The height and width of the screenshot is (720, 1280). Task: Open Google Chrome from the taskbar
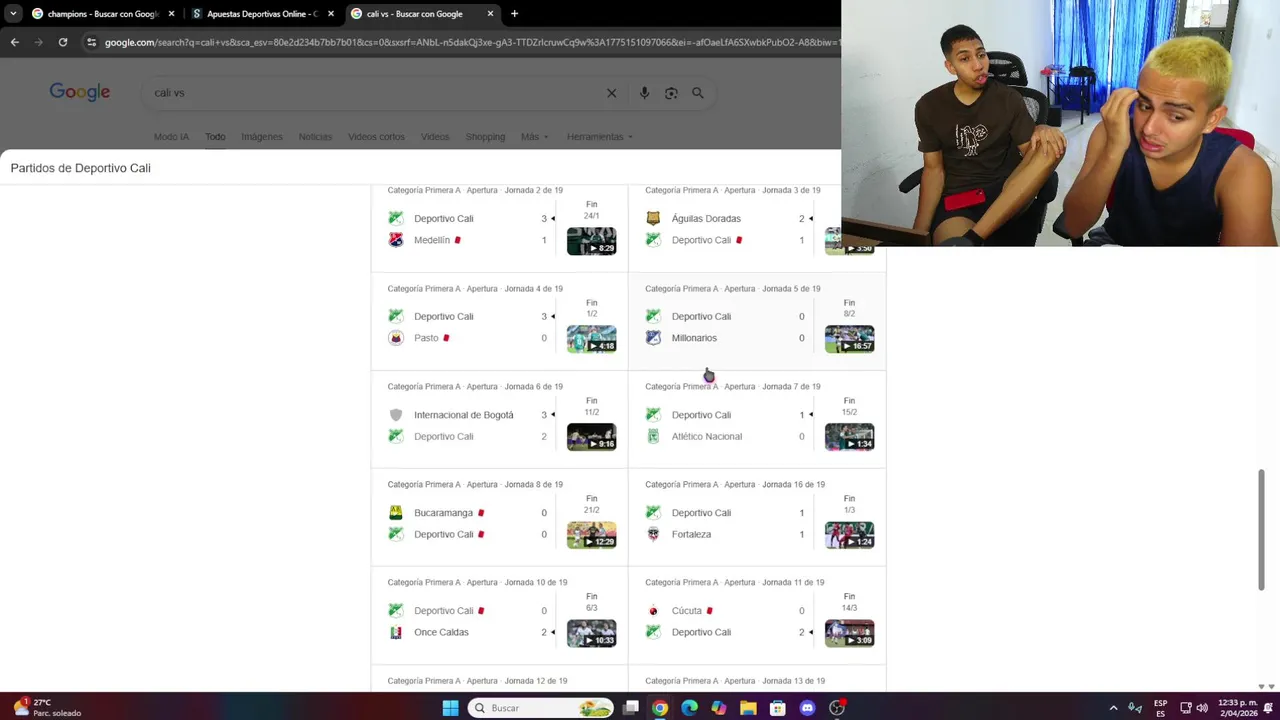click(660, 708)
